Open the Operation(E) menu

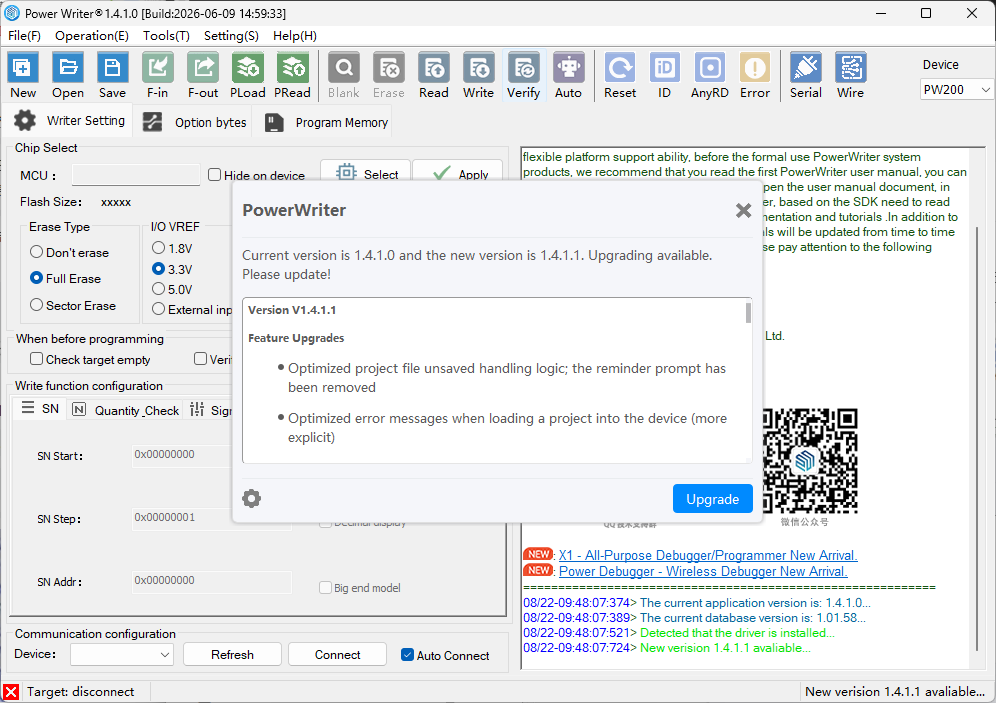pyautogui.click(x=91, y=36)
